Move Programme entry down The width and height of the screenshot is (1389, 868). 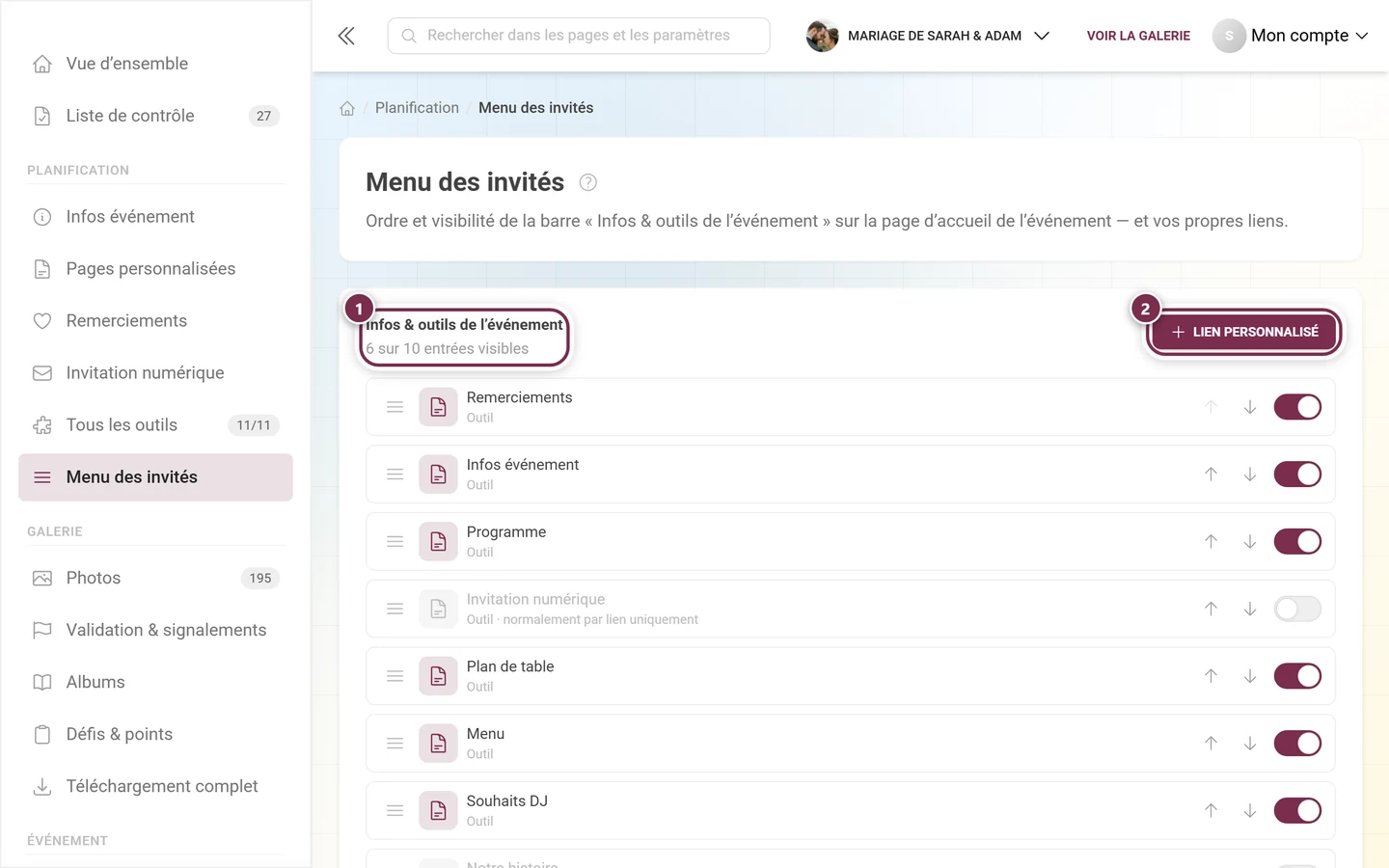[1249, 542]
